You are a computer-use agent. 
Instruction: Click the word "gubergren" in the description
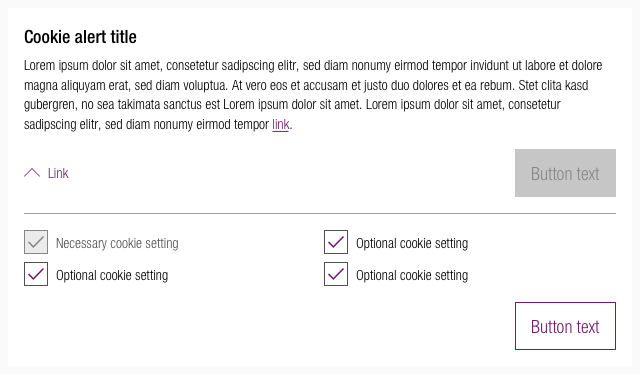pos(49,105)
